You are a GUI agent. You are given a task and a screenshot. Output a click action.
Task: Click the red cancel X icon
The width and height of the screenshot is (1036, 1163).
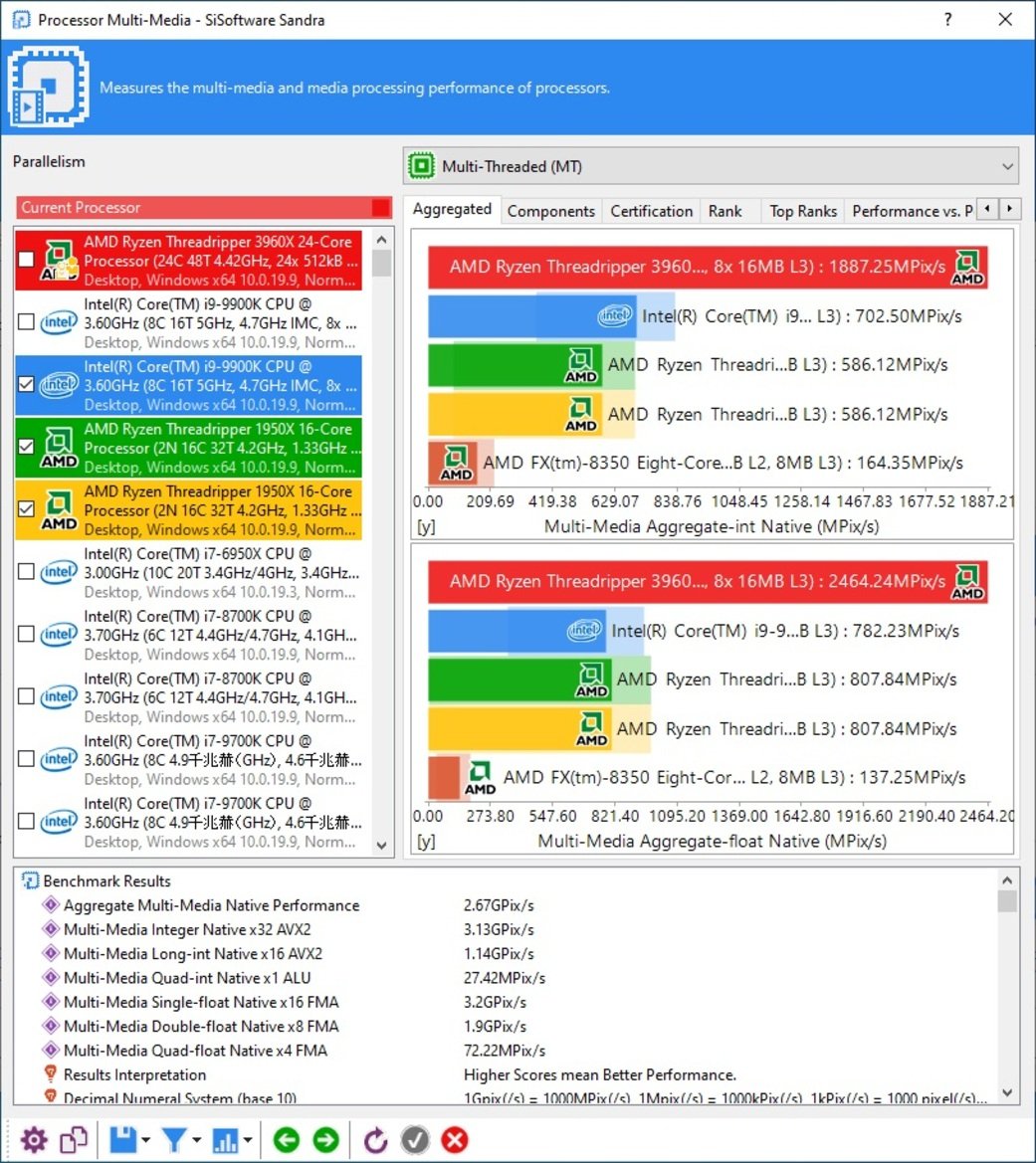(x=455, y=1140)
